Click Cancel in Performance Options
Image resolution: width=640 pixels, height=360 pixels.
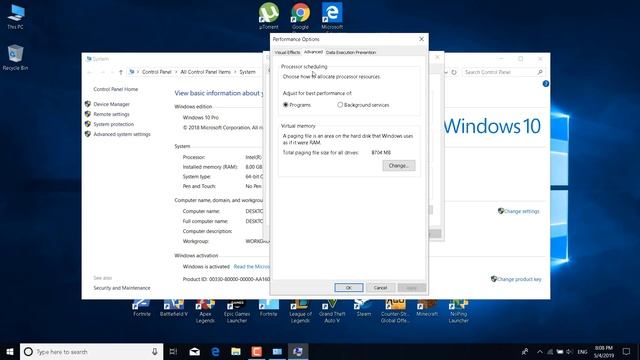click(380, 287)
